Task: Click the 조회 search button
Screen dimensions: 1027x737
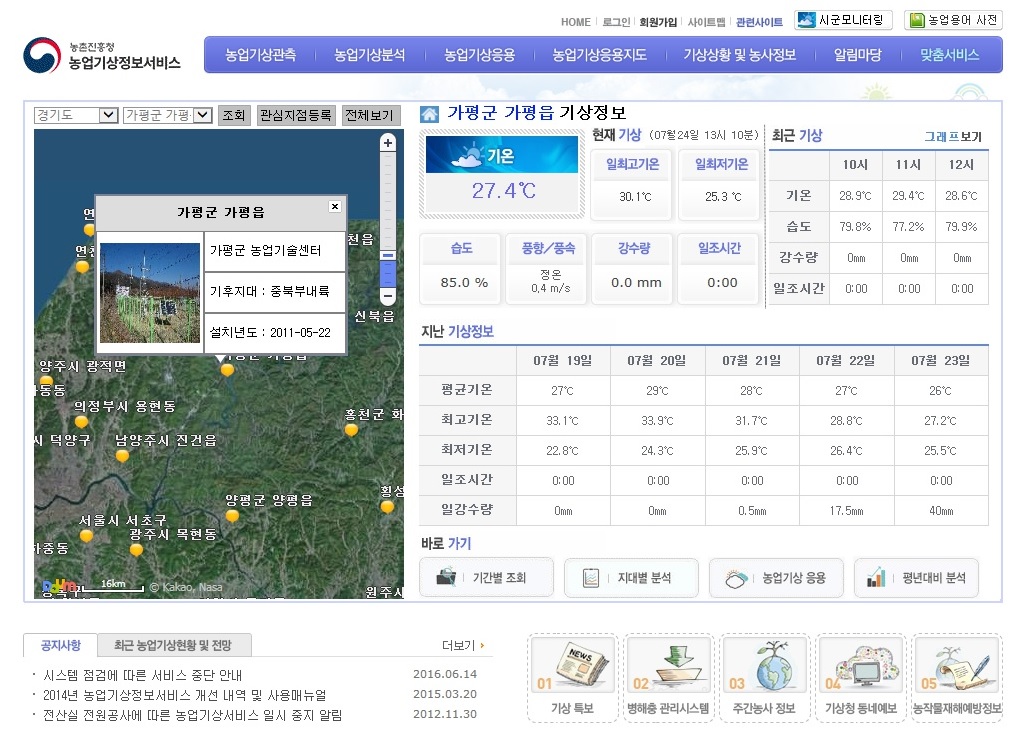Action: [x=234, y=115]
